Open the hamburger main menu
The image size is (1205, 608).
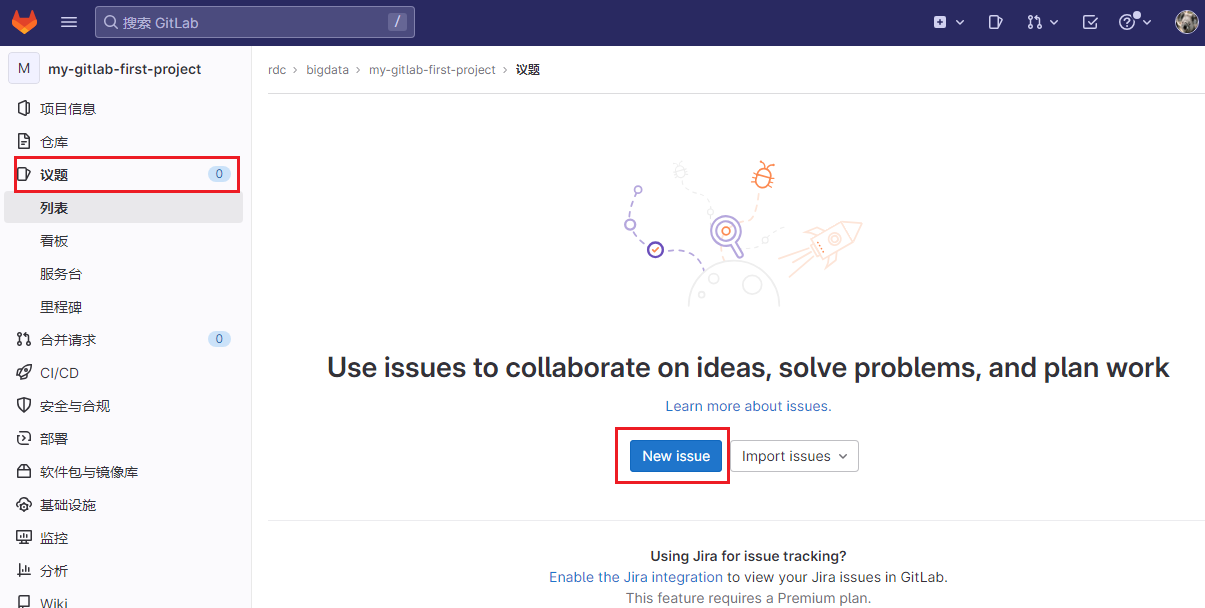tap(69, 22)
